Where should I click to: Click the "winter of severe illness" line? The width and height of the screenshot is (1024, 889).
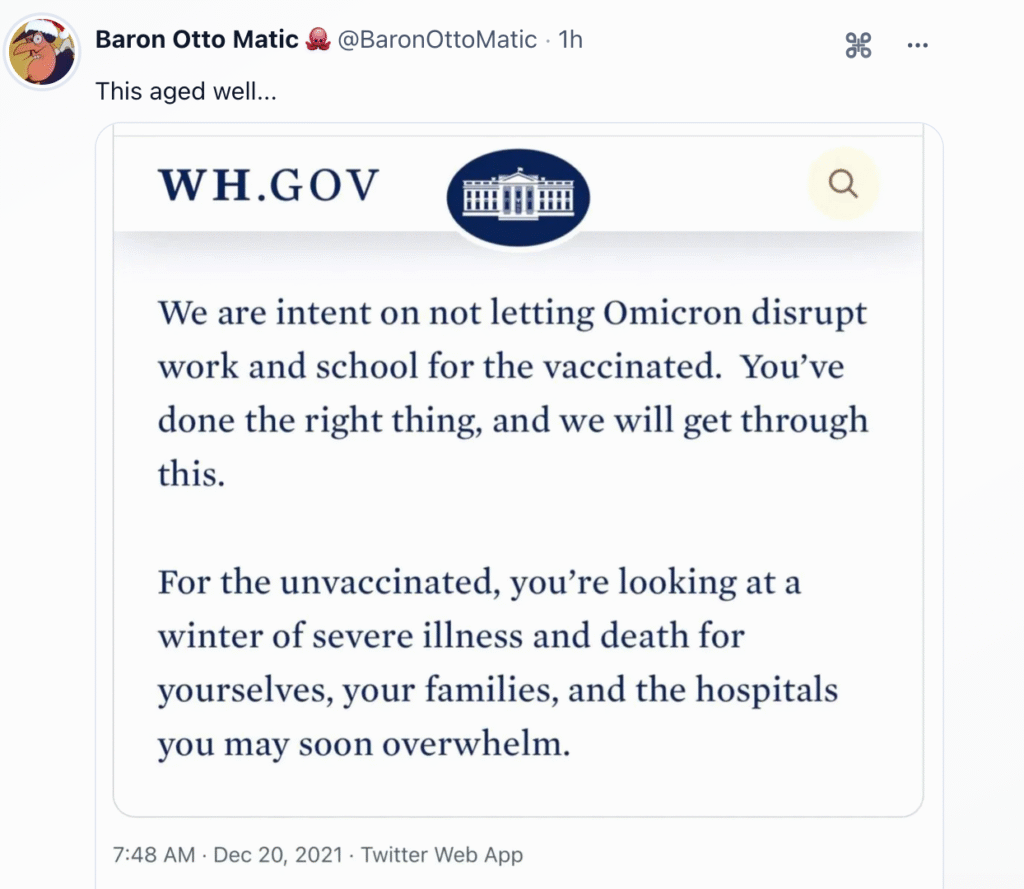[451, 637]
